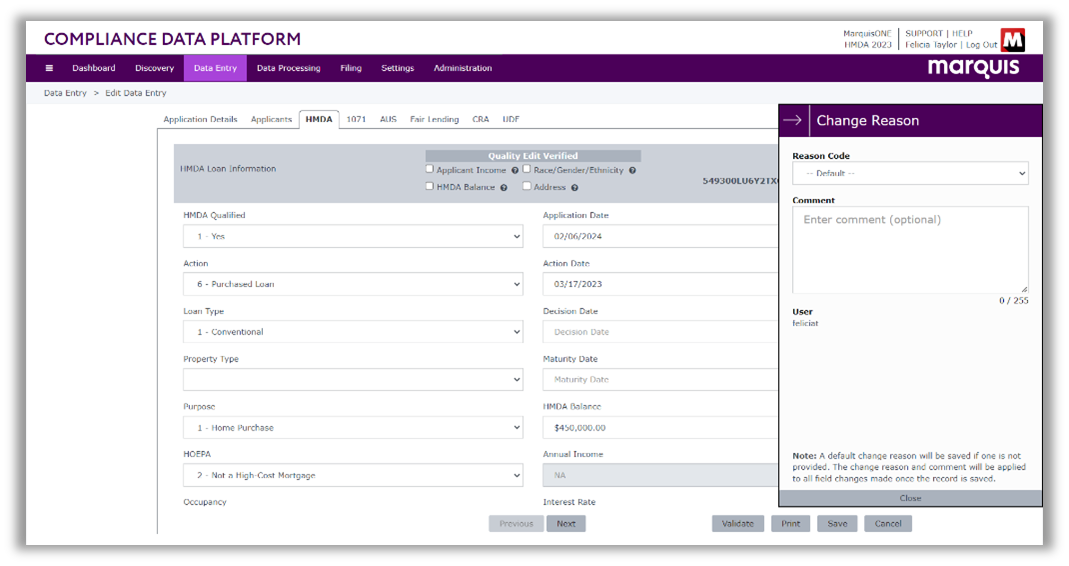
Task: Click the Validate button
Action: point(738,524)
